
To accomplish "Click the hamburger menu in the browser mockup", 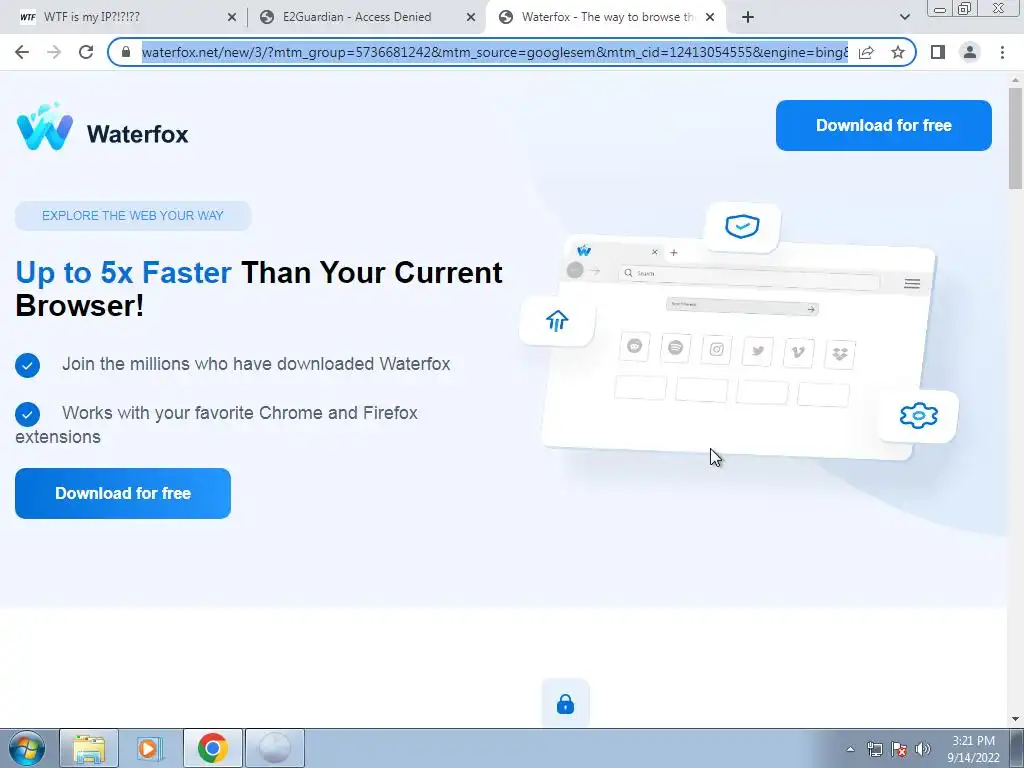I will (x=912, y=283).
